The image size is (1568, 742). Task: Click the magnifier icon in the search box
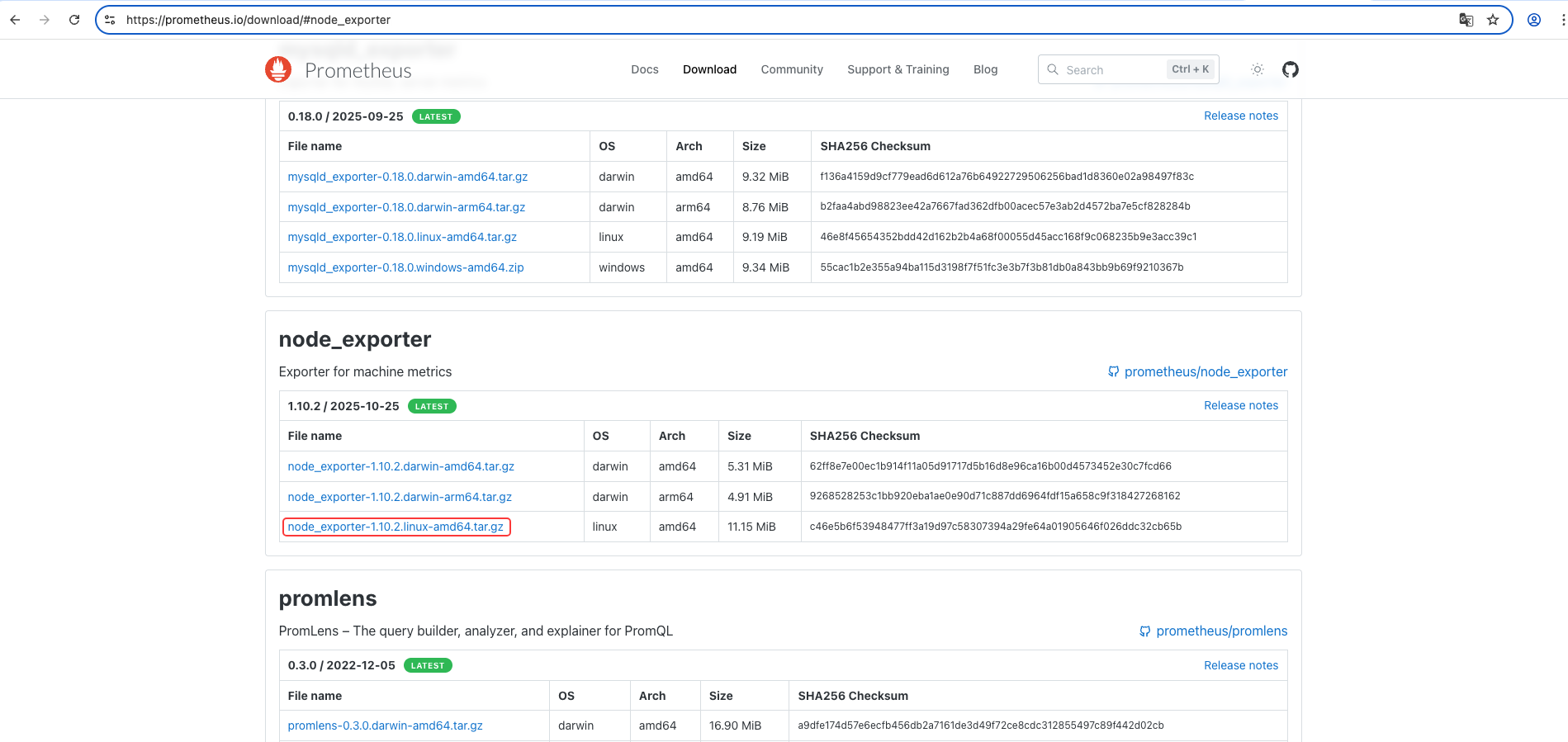point(1053,69)
